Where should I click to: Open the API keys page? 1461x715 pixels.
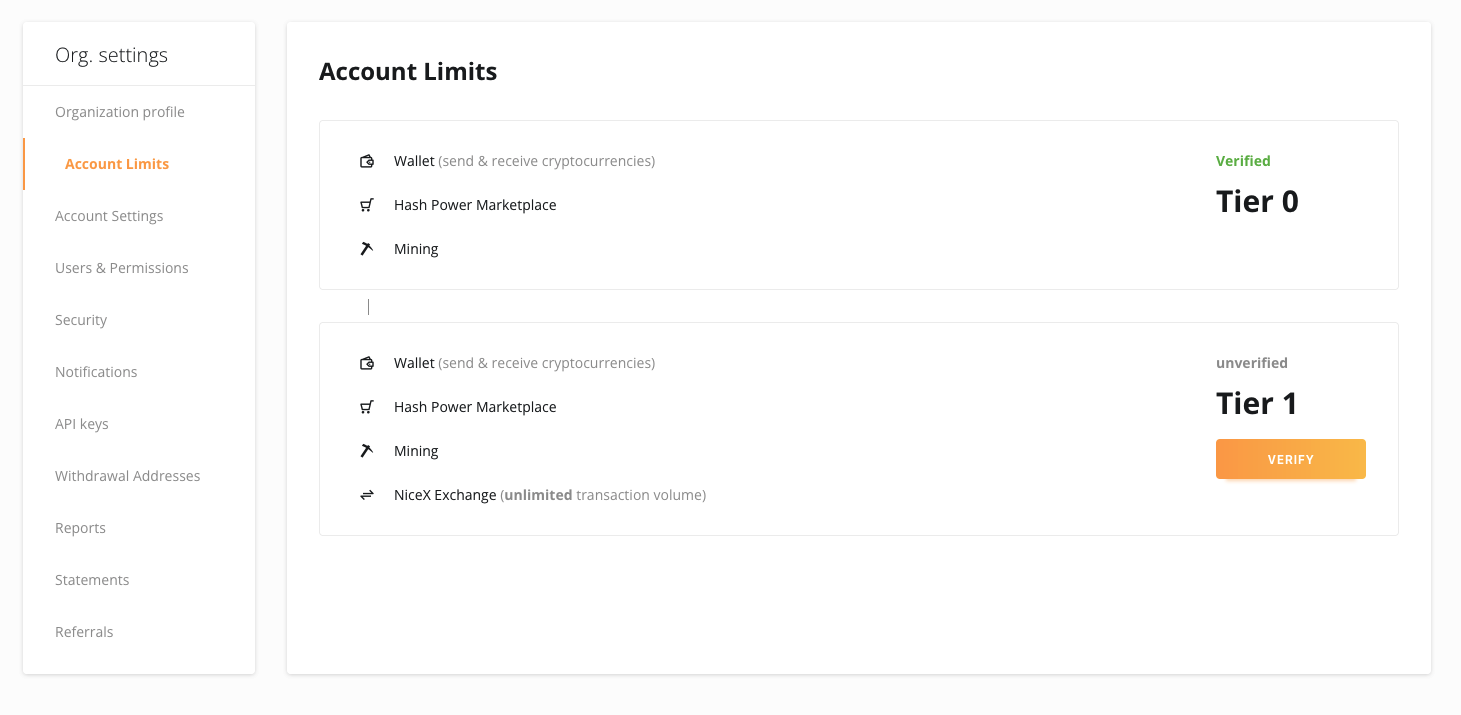tap(84, 423)
